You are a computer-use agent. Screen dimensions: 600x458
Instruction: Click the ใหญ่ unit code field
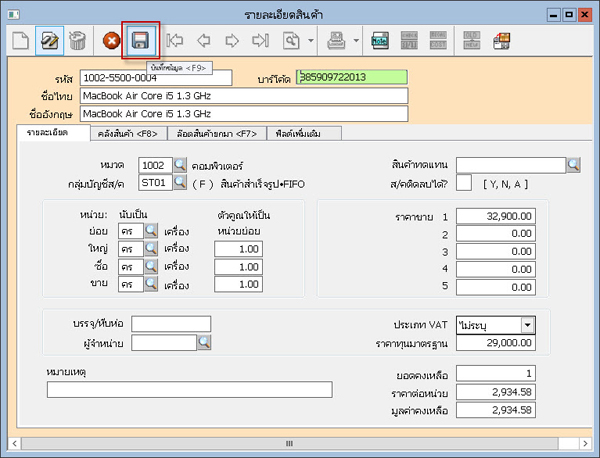pyautogui.click(x=131, y=249)
